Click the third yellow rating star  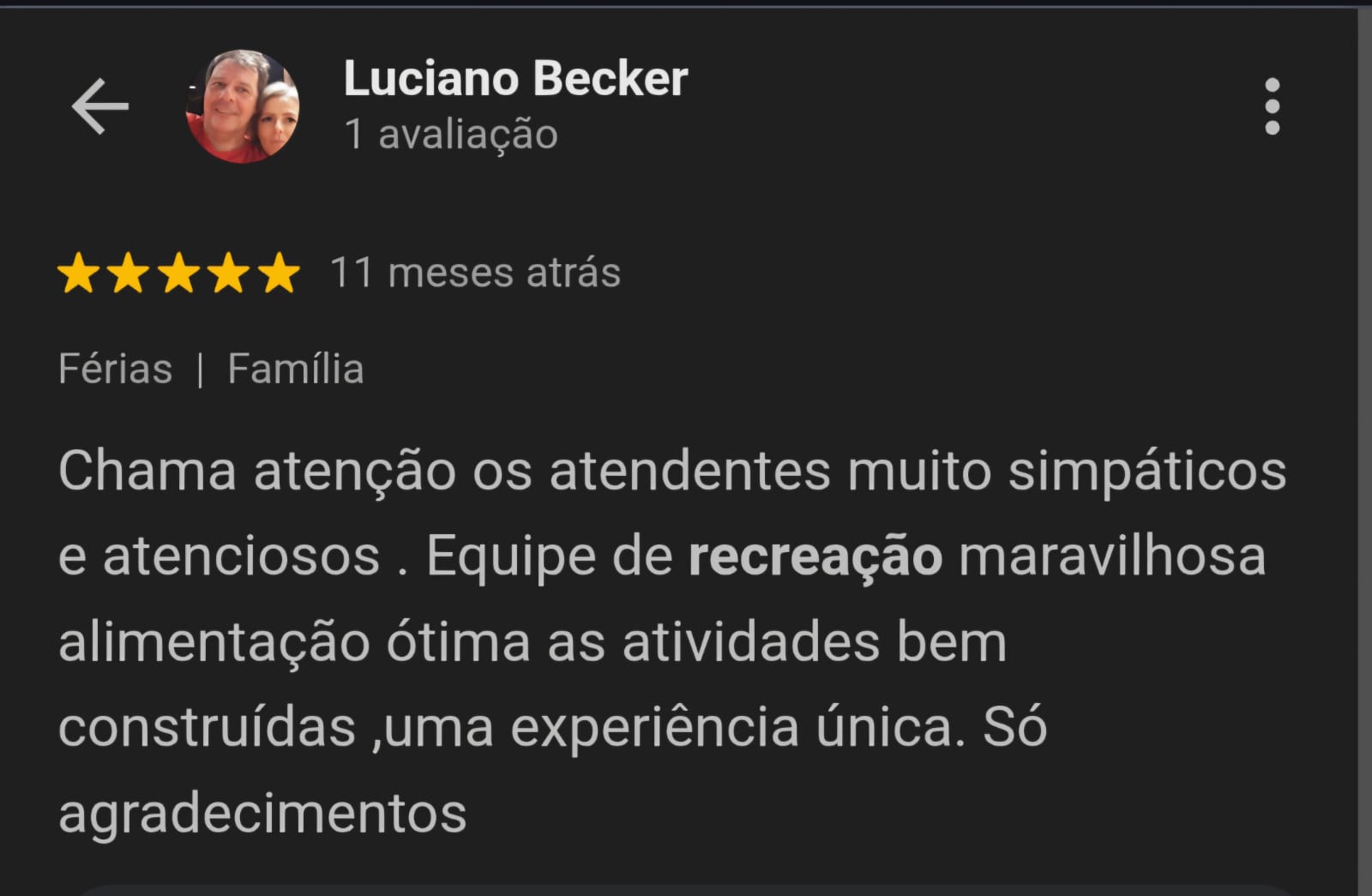pyautogui.click(x=179, y=273)
